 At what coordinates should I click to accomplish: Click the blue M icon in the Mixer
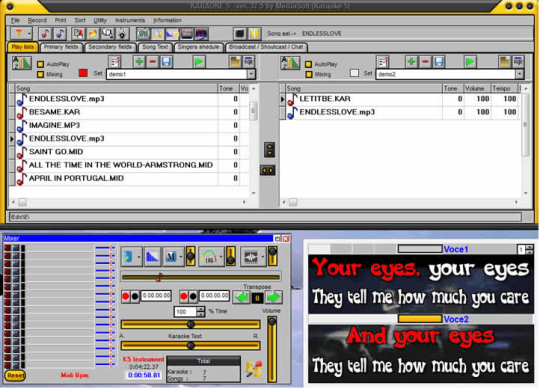pos(171,256)
